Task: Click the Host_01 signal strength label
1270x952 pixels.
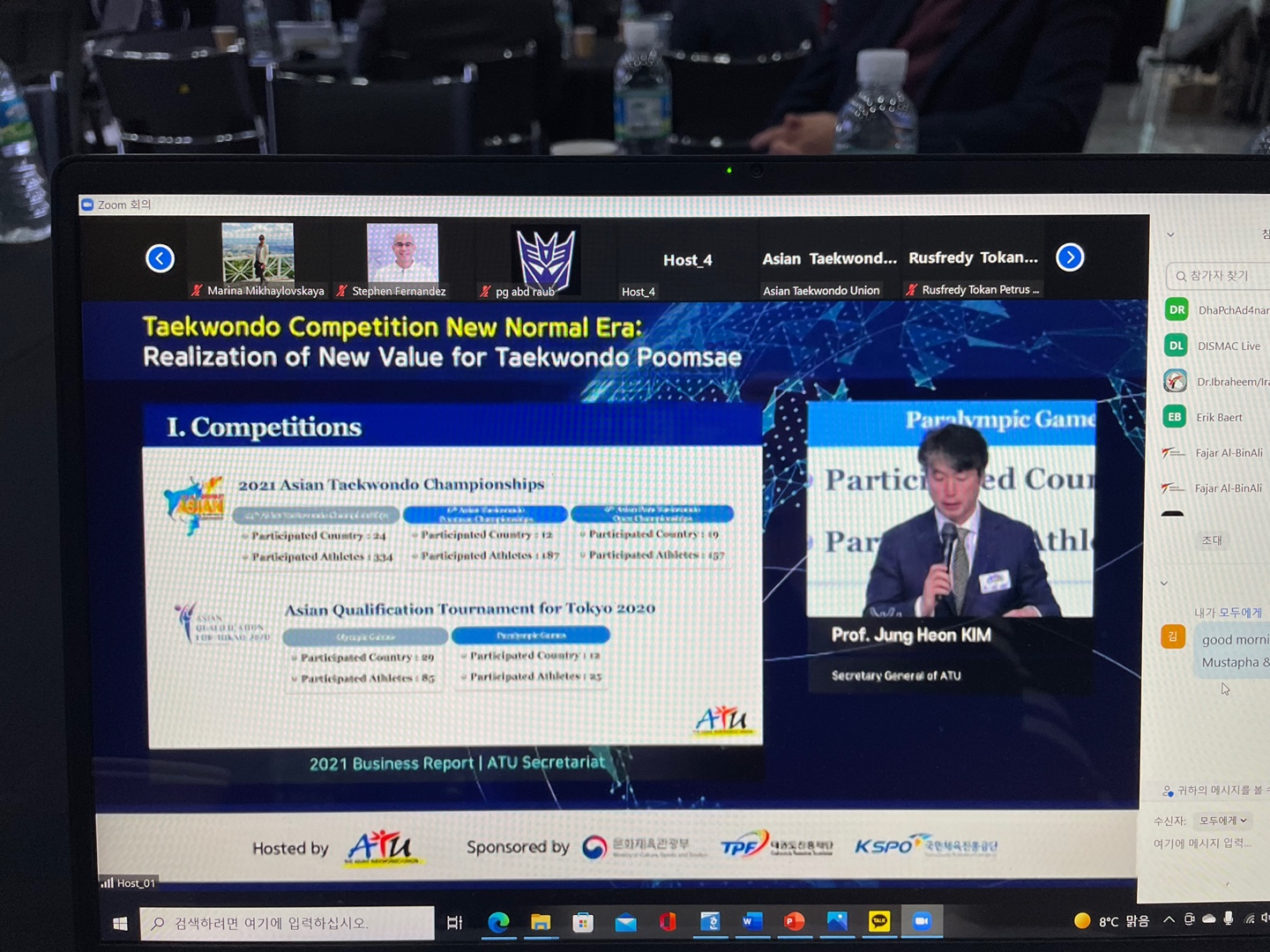Action: click(129, 882)
